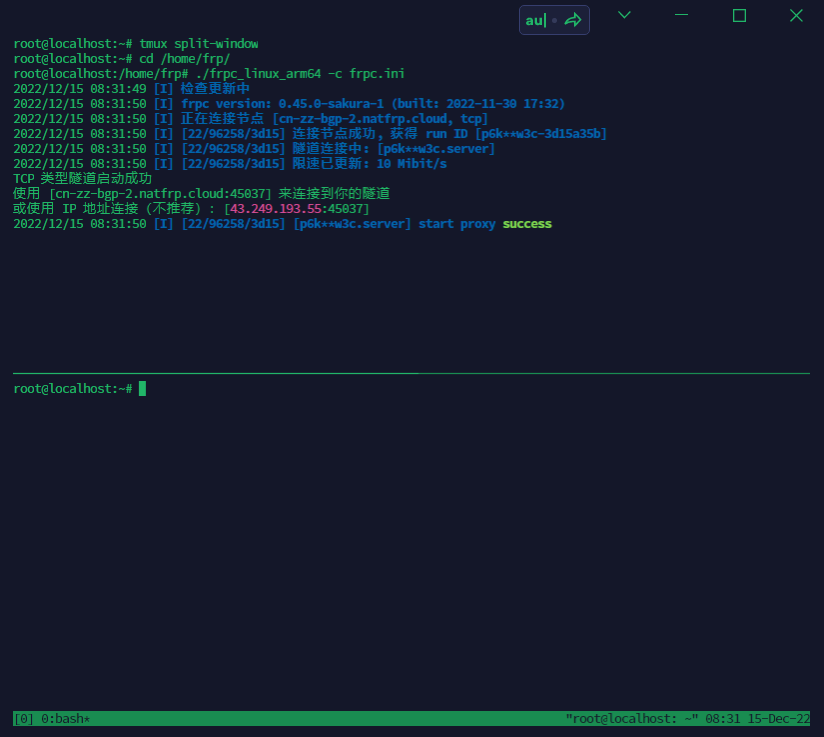
Task: Click the '2022/12/15 08:31:49' timestamp
Action: (x=80, y=88)
